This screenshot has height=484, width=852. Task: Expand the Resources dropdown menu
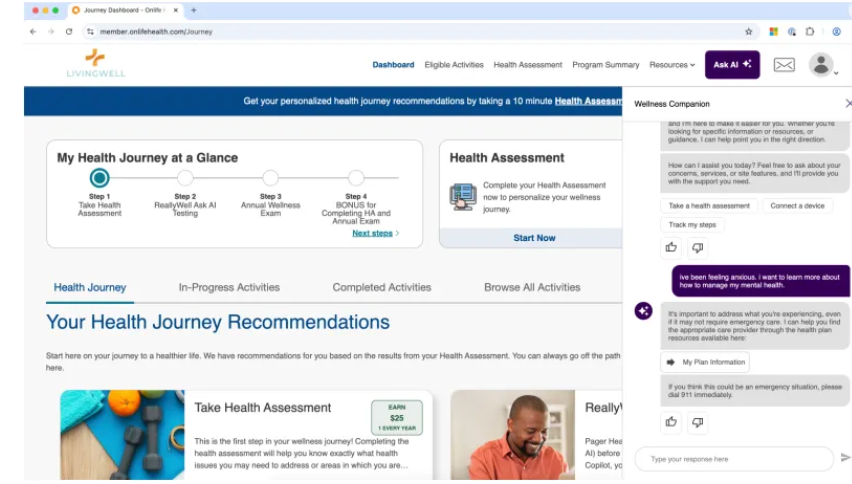(671, 65)
